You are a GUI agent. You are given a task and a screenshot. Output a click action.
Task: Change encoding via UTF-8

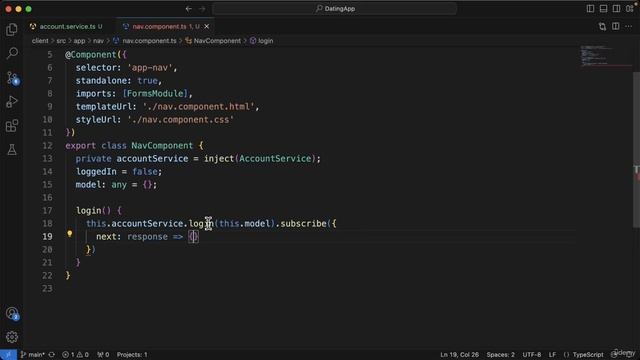(x=532, y=355)
